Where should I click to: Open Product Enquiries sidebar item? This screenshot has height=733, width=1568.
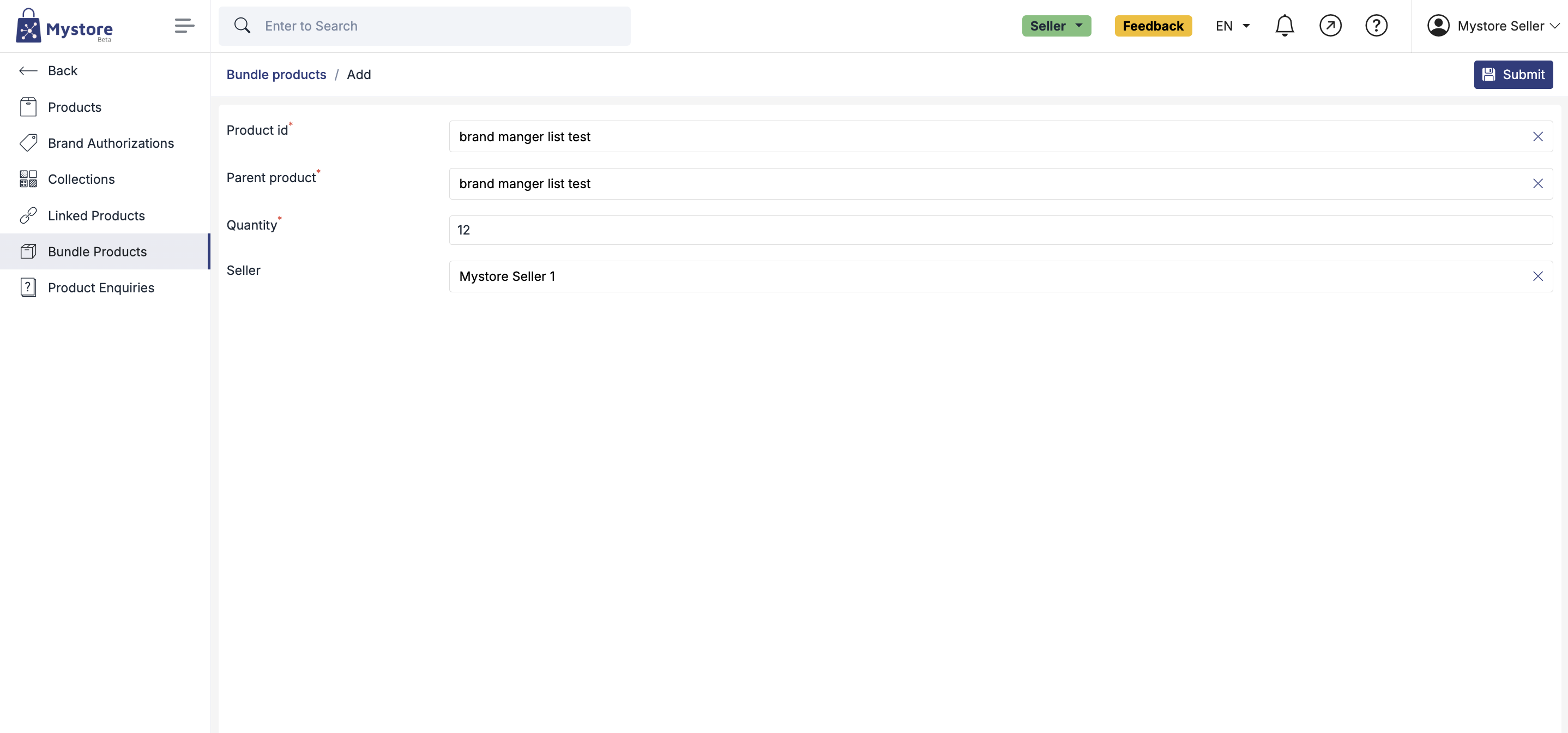(101, 287)
